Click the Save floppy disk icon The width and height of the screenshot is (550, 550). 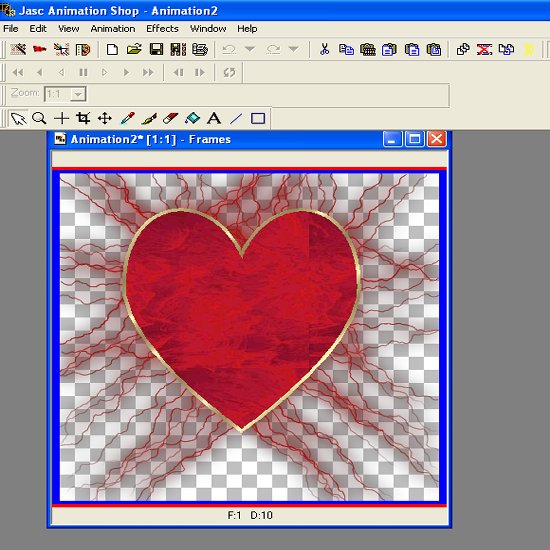[156, 49]
